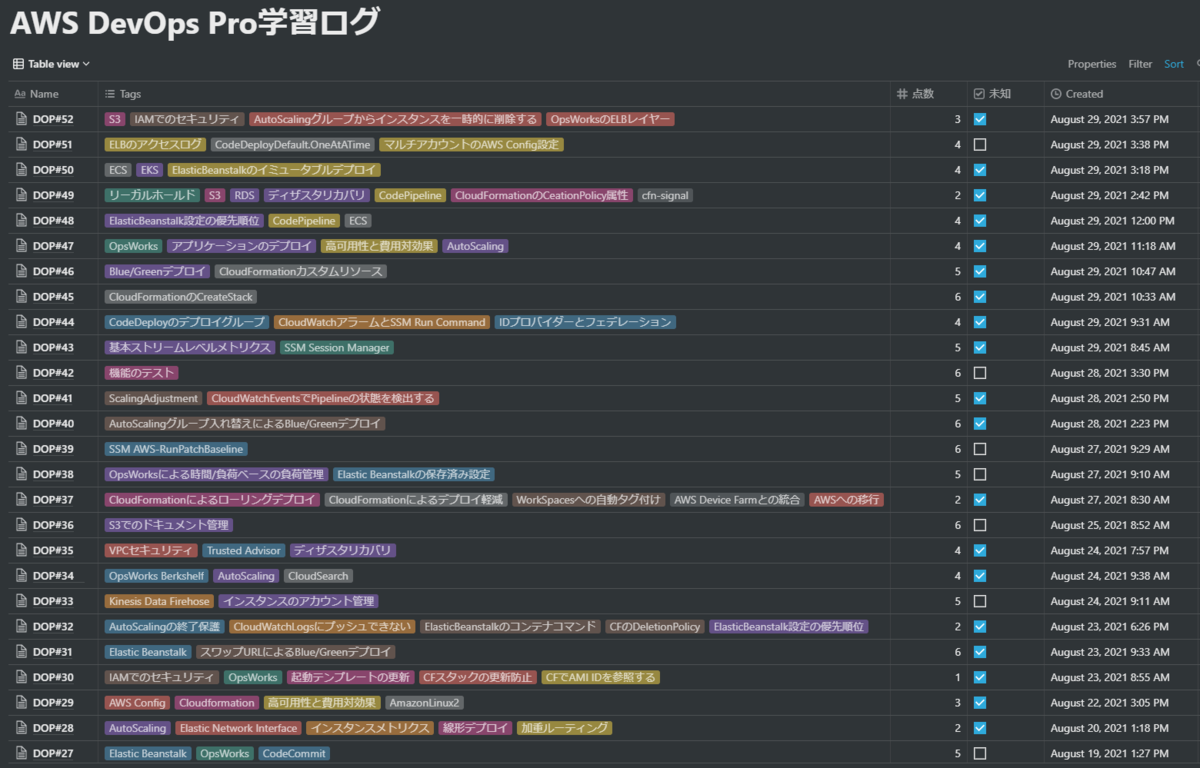The height and width of the screenshot is (768, 1200).
Task: Click the ELBのアクセスログ tag in DOP#51
Action: click(x=155, y=145)
